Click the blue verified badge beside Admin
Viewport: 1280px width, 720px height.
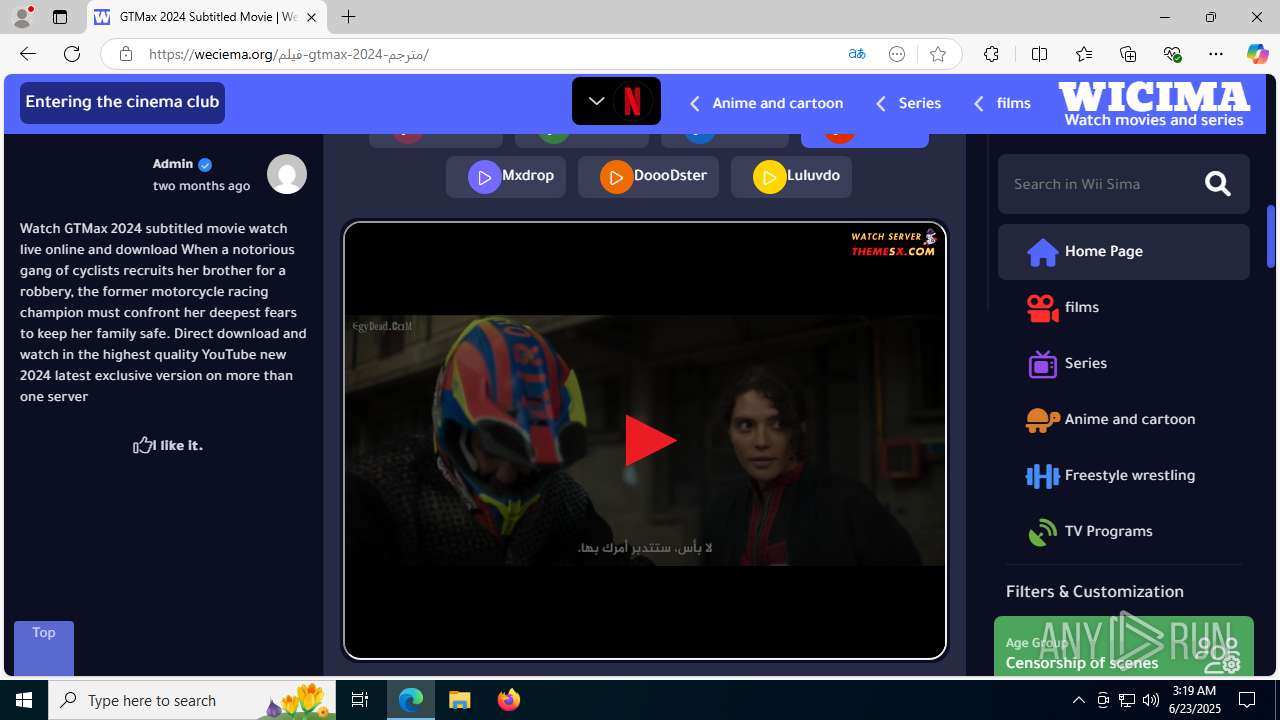point(205,165)
